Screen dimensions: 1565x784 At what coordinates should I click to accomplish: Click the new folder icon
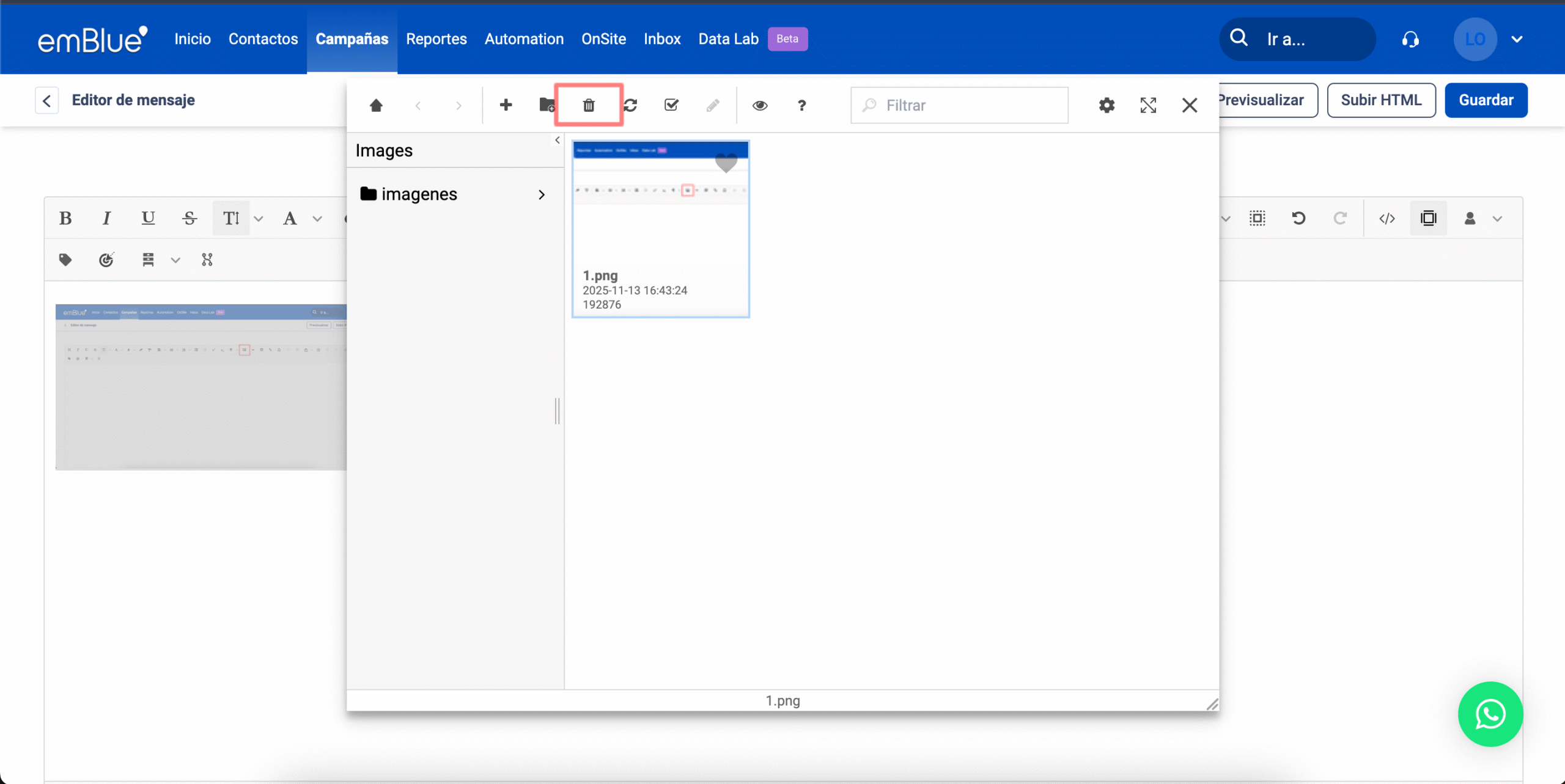pyautogui.click(x=547, y=105)
